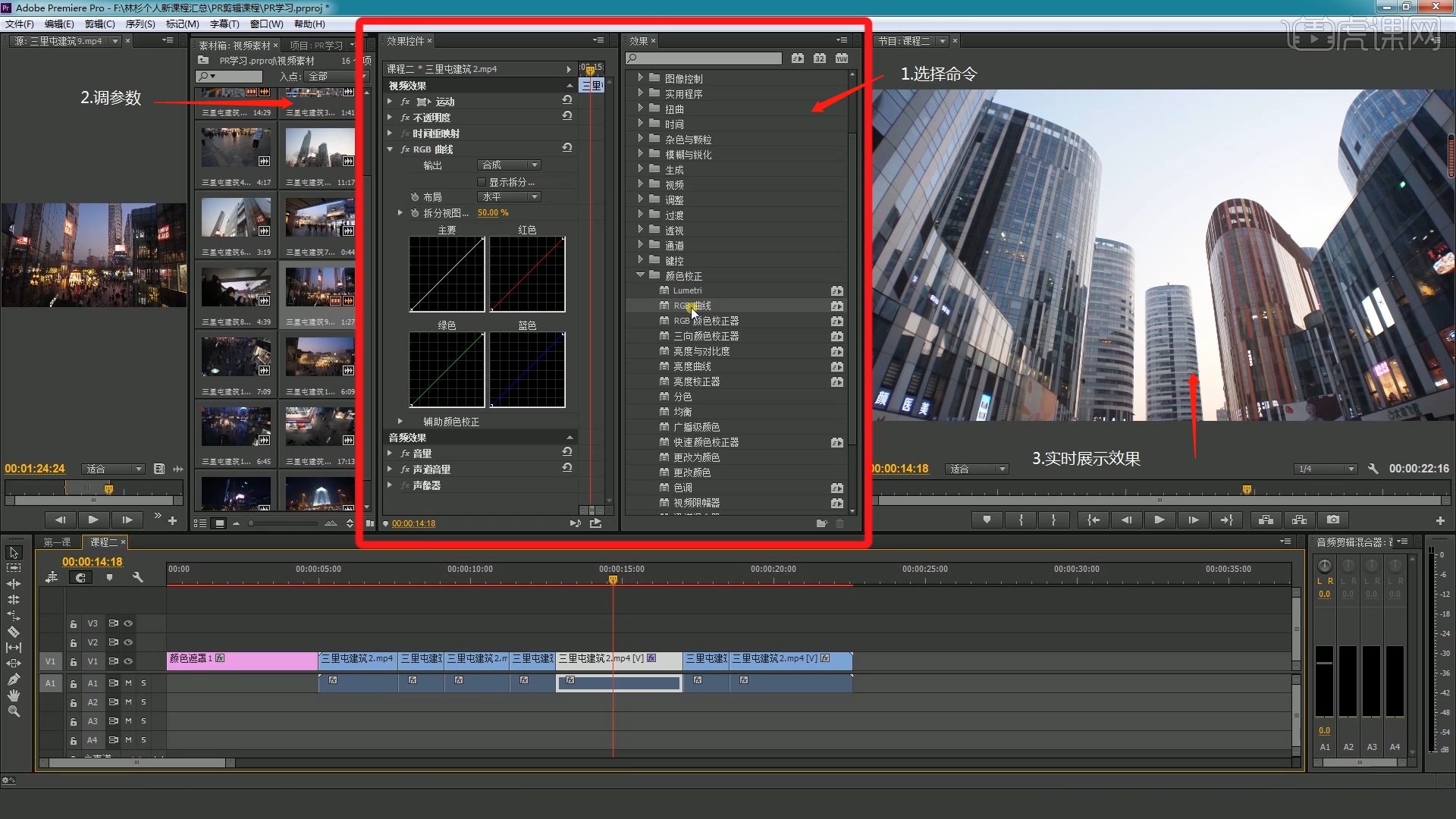This screenshot has width=1456, height=819.
Task: Collapse the RGB 曲线 effect properties
Action: click(391, 149)
